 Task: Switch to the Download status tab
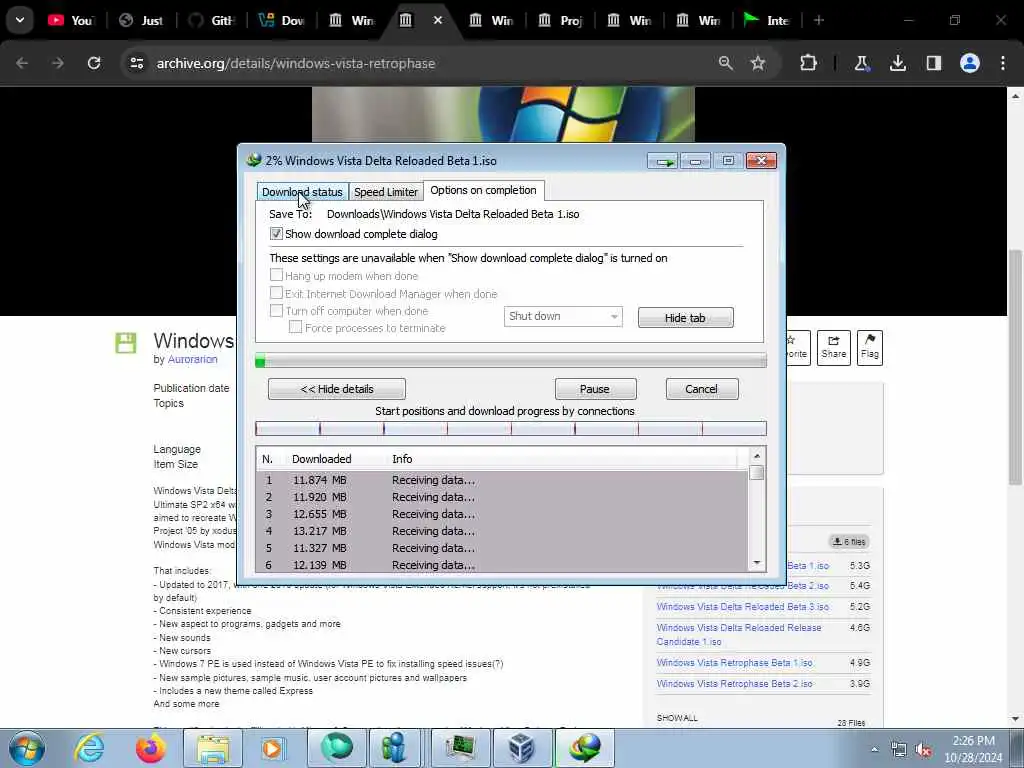[x=302, y=192]
